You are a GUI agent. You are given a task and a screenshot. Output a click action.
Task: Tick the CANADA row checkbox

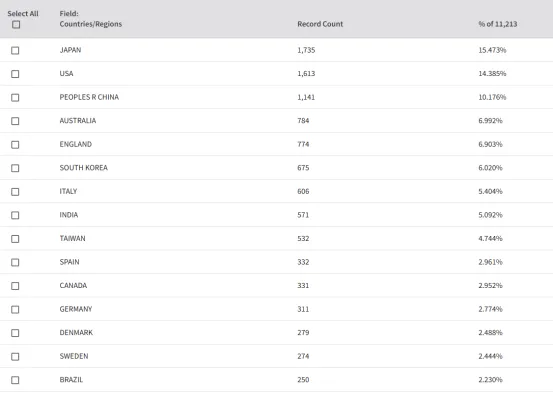pos(15,286)
